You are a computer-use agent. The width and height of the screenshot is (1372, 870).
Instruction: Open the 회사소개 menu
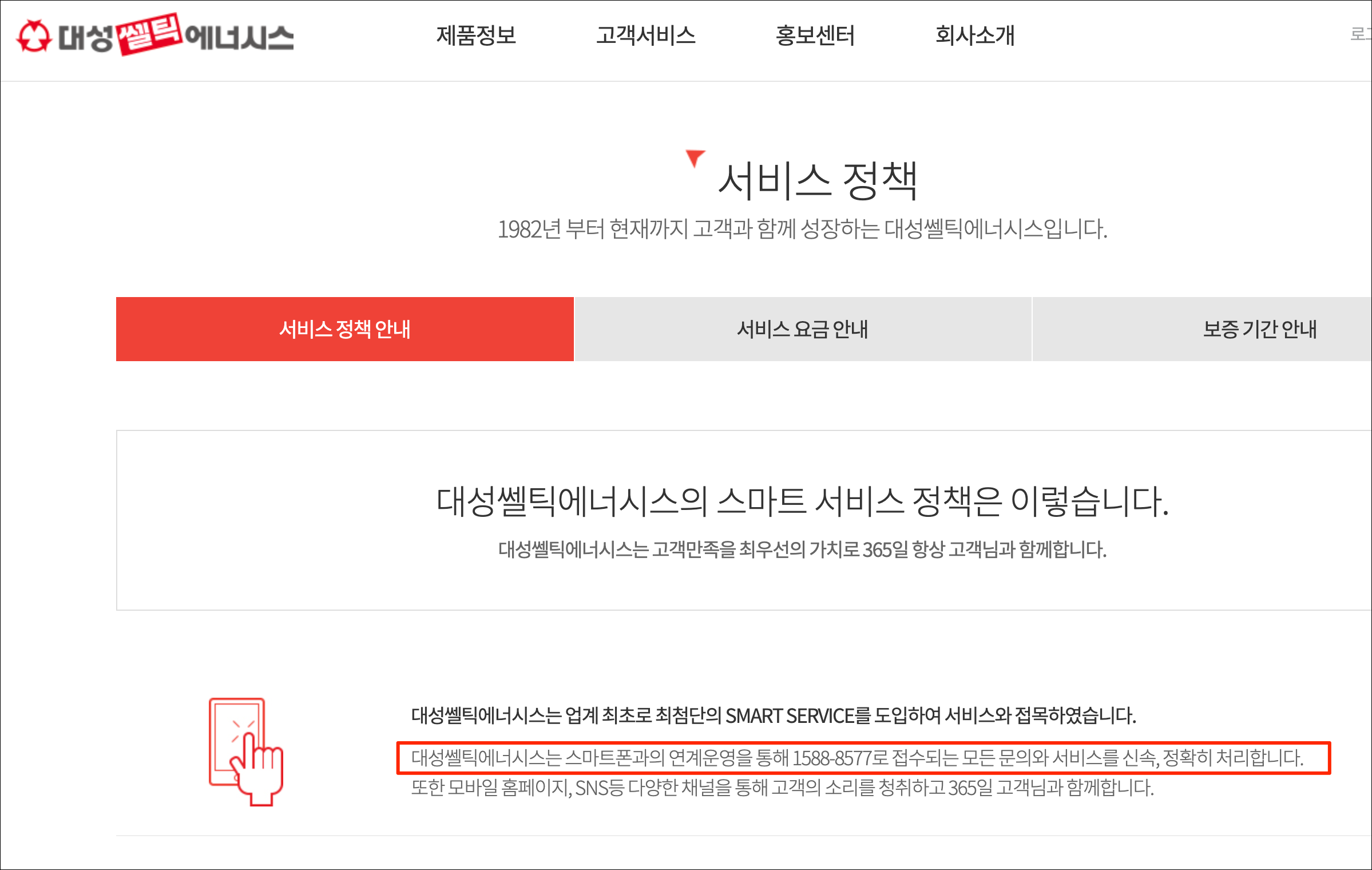pos(974,35)
